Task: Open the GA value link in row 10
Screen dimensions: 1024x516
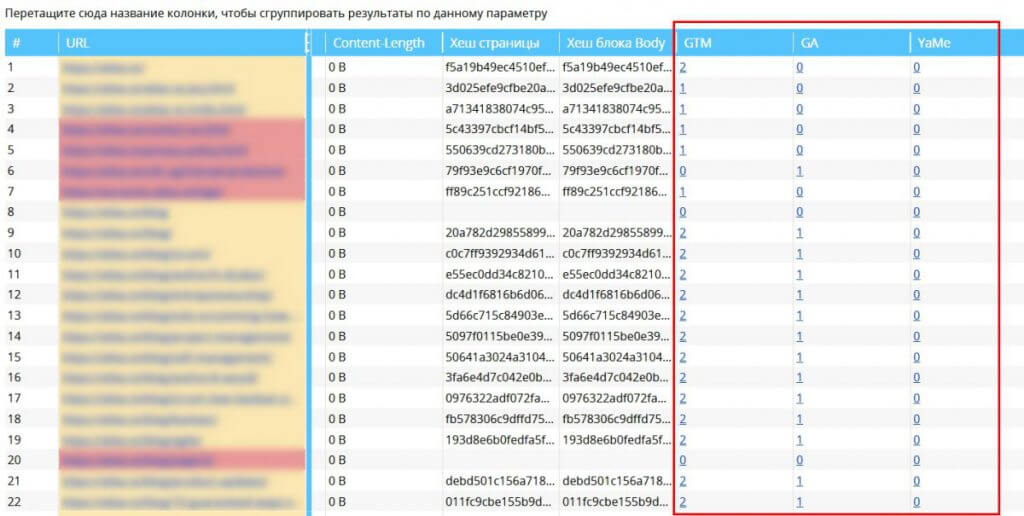Action: pos(800,253)
